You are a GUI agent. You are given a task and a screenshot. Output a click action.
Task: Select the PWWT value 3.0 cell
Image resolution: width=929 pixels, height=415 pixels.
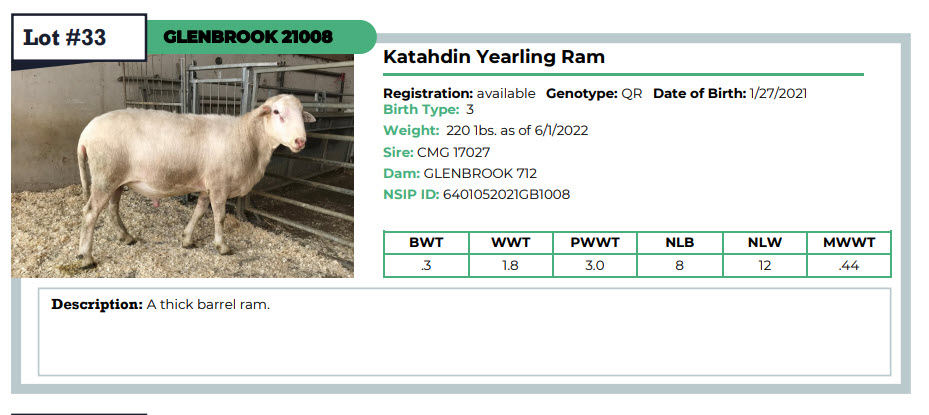tap(595, 266)
